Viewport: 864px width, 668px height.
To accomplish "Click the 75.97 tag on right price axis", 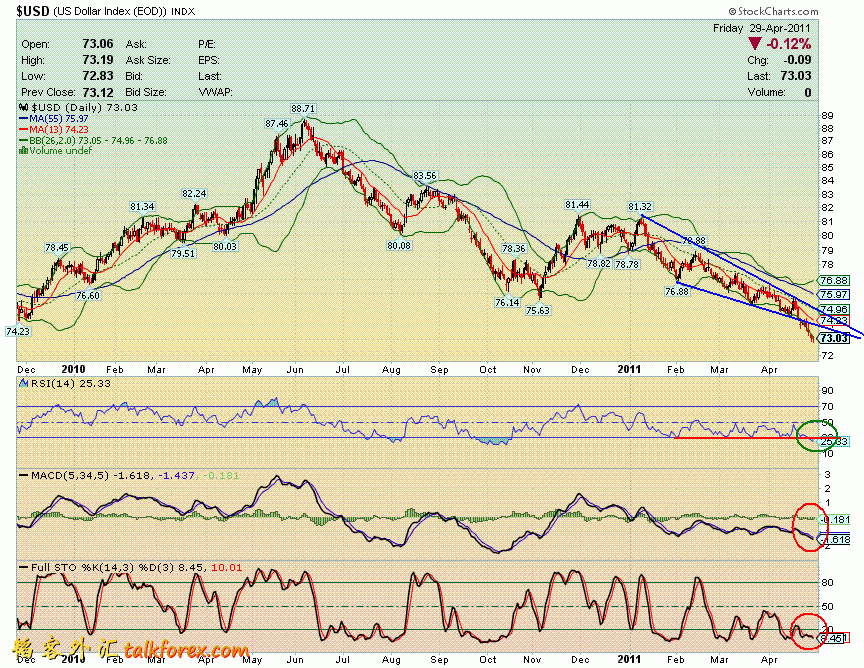I will click(x=834, y=295).
